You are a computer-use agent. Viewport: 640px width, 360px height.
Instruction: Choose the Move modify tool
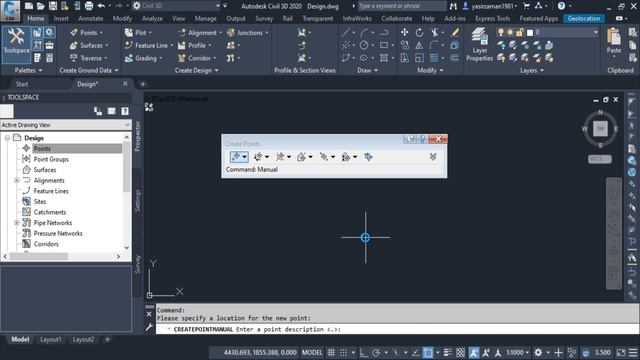pyautogui.click(x=404, y=32)
